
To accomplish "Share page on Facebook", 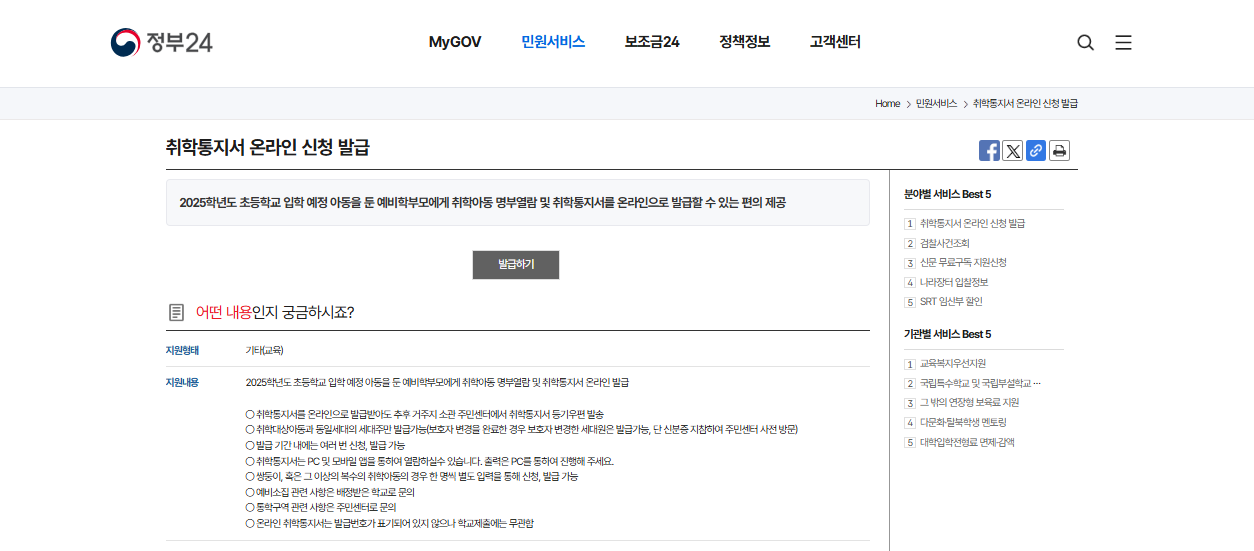I will [989, 151].
